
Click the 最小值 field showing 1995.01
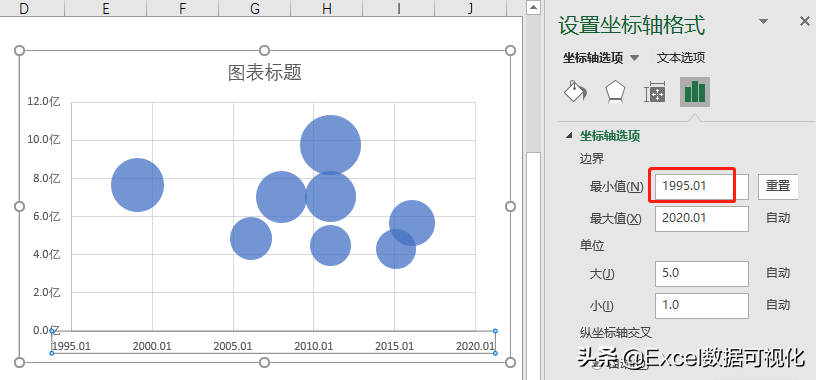click(x=701, y=186)
